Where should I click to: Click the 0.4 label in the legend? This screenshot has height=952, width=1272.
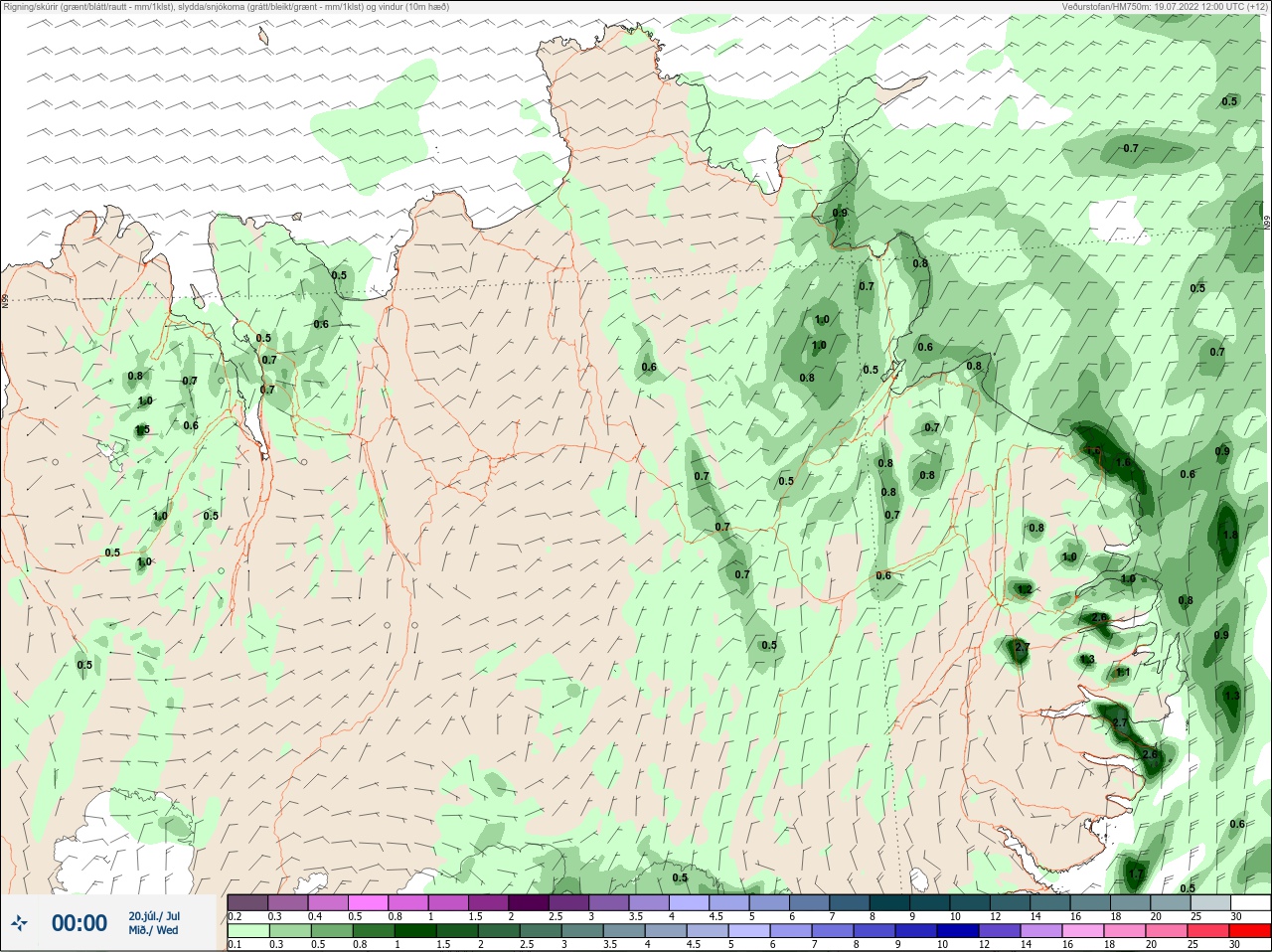315,916
